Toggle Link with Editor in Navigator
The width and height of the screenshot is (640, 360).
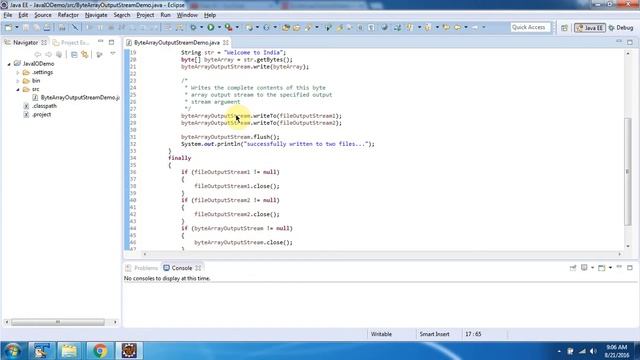click(x=85, y=54)
